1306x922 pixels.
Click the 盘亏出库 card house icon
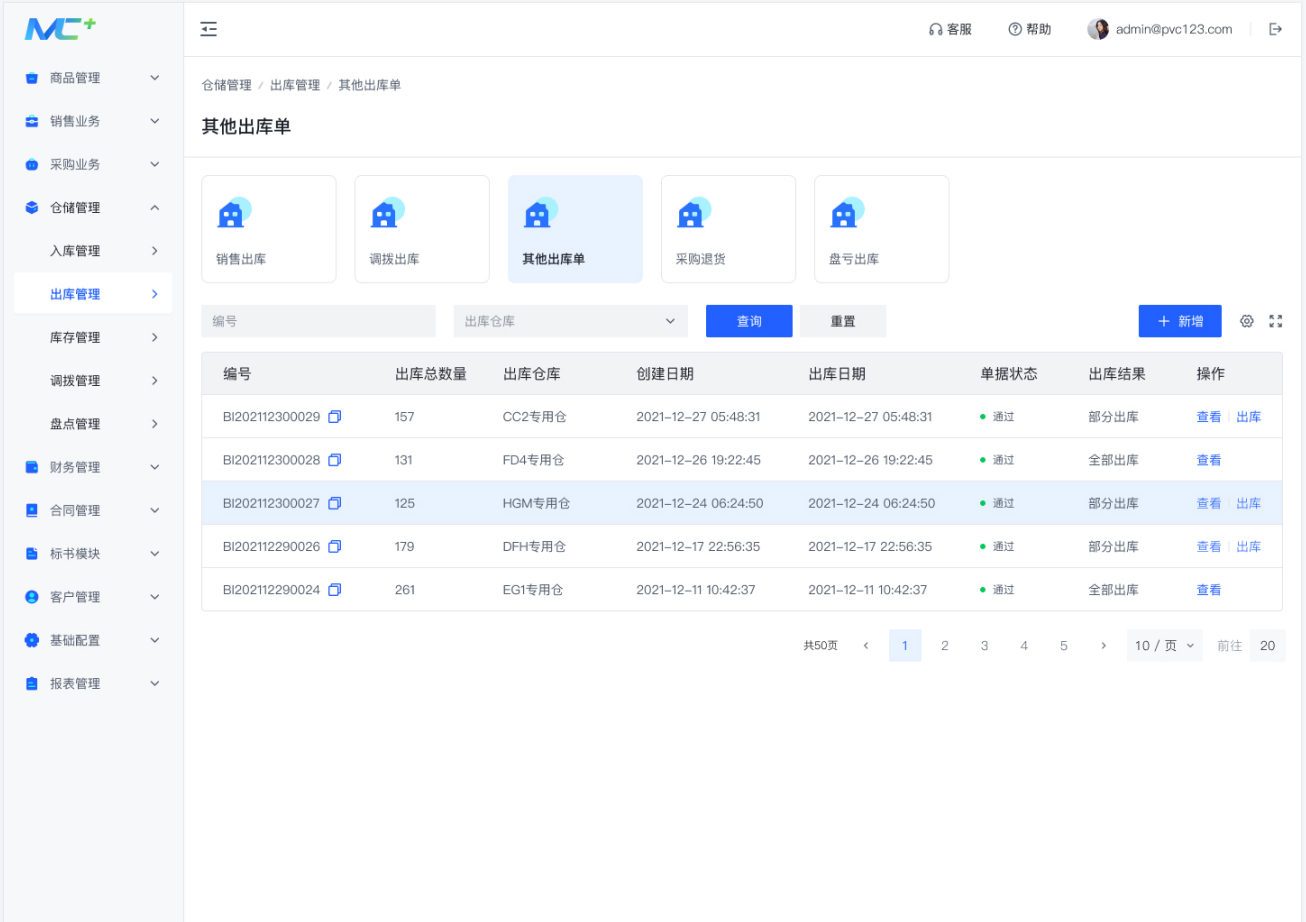846,212
